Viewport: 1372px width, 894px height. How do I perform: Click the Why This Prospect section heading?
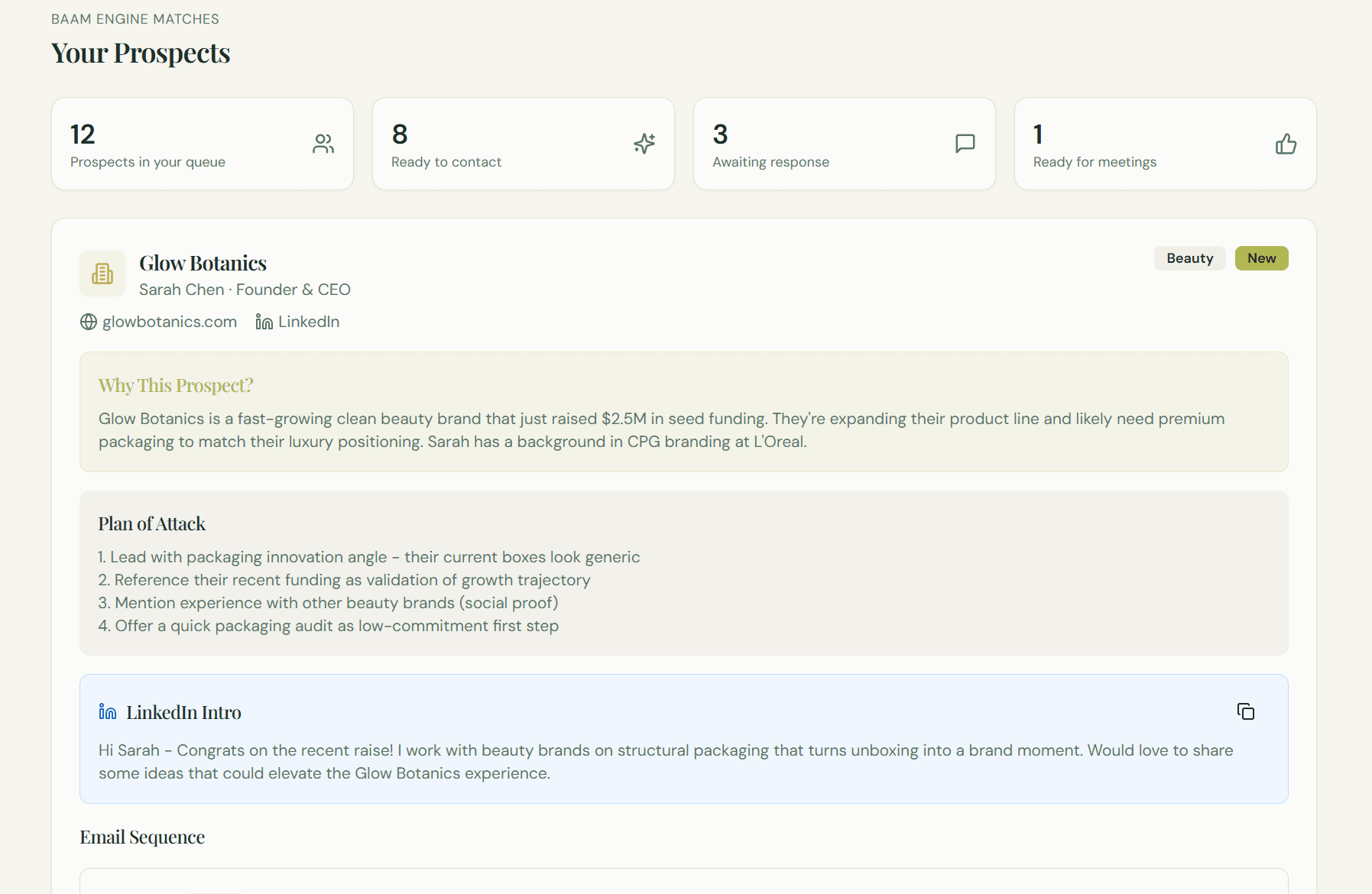click(x=175, y=386)
